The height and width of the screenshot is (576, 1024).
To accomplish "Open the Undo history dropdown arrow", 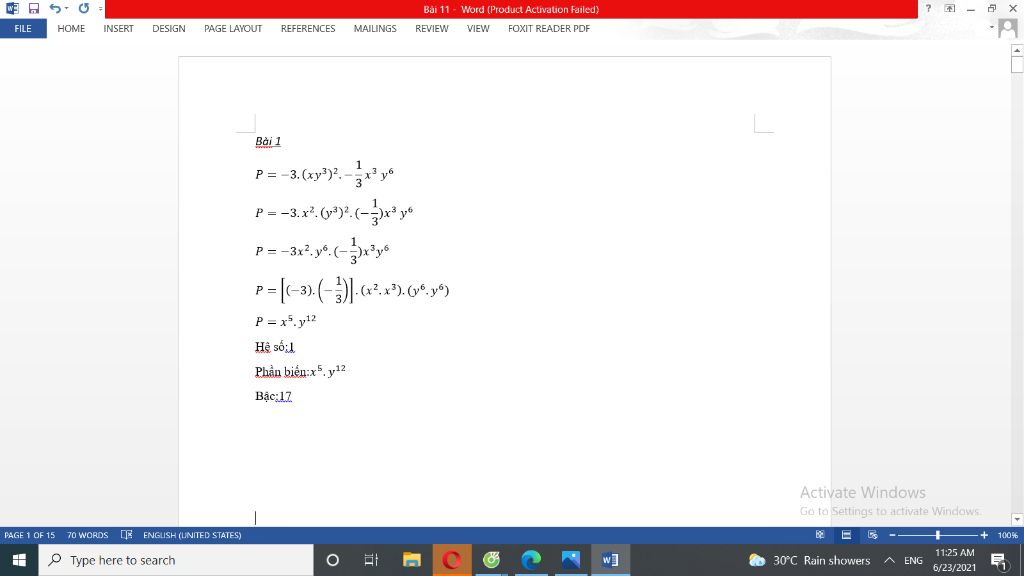I will coord(67,8).
